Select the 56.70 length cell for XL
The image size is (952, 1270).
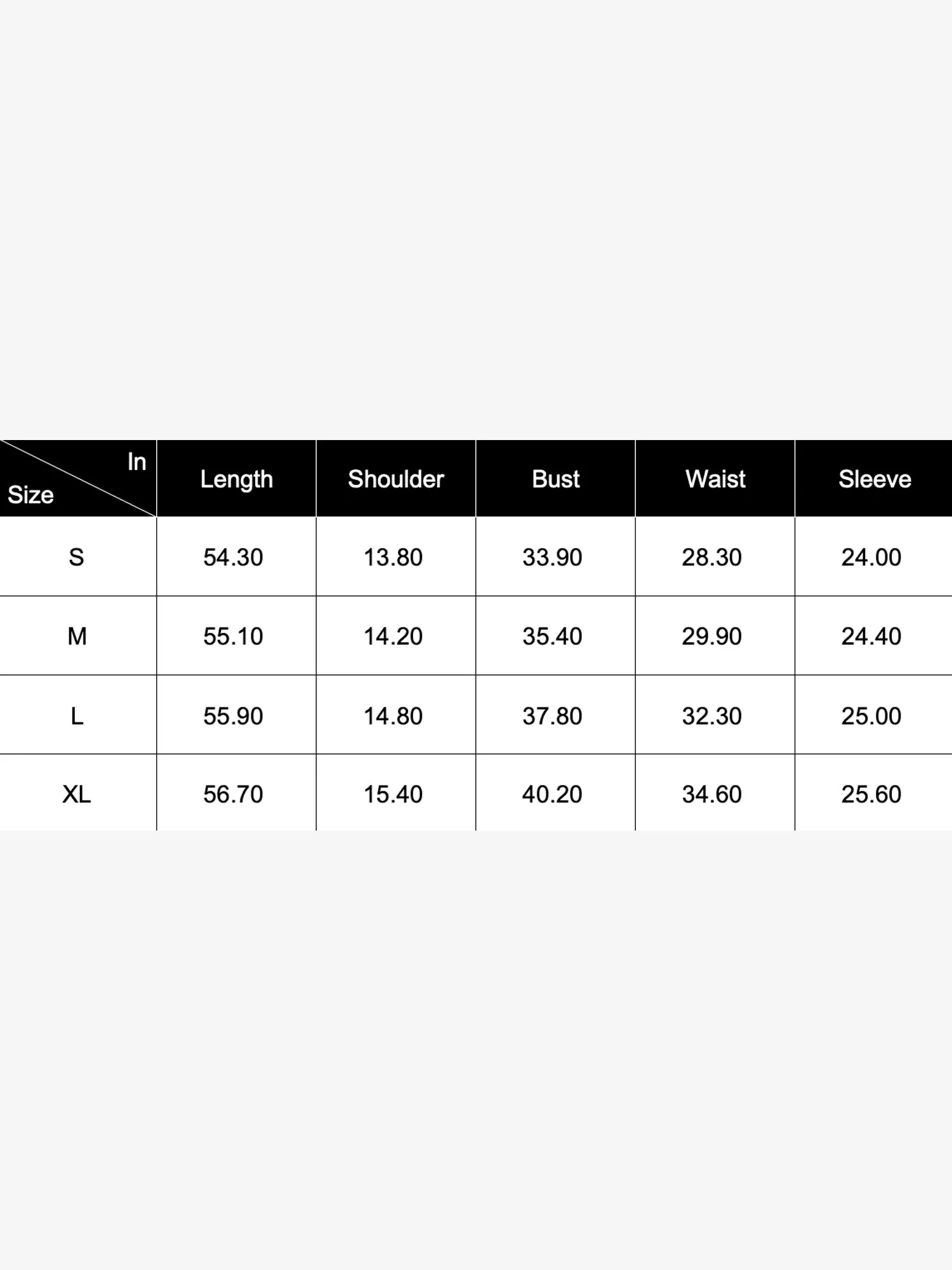[x=233, y=794]
